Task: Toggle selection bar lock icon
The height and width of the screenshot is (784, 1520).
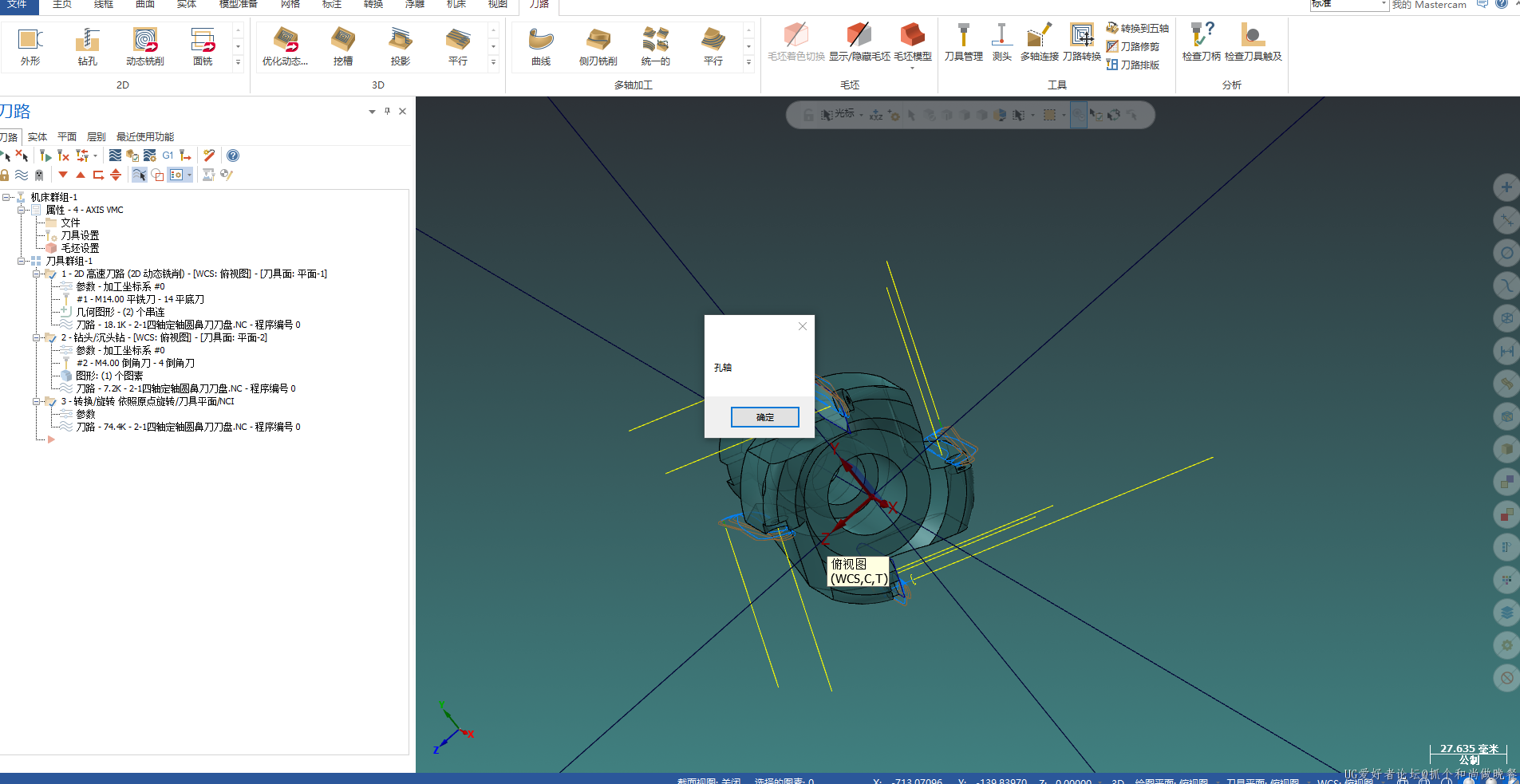Action: tap(808, 115)
